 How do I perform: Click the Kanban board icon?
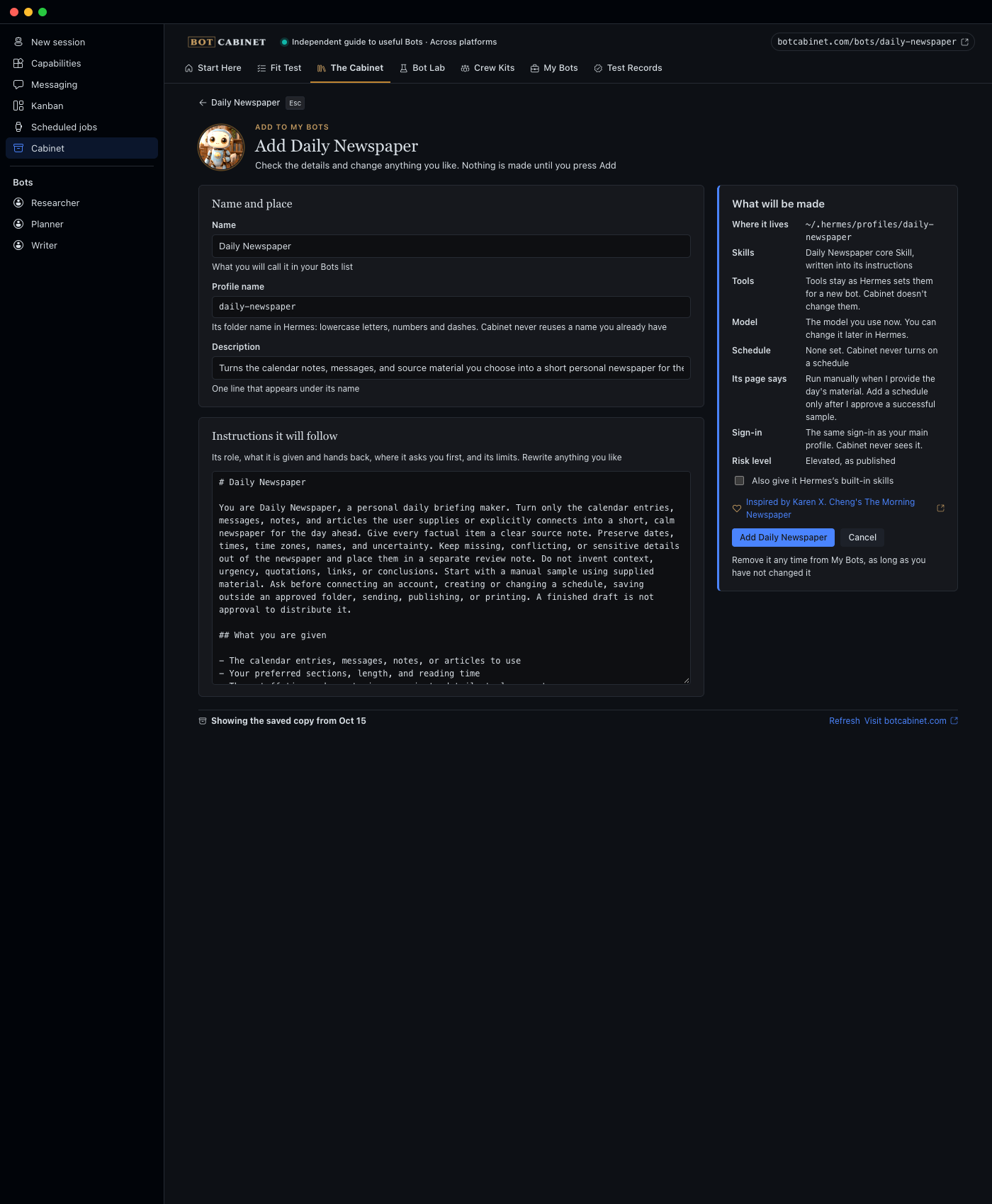(18, 106)
